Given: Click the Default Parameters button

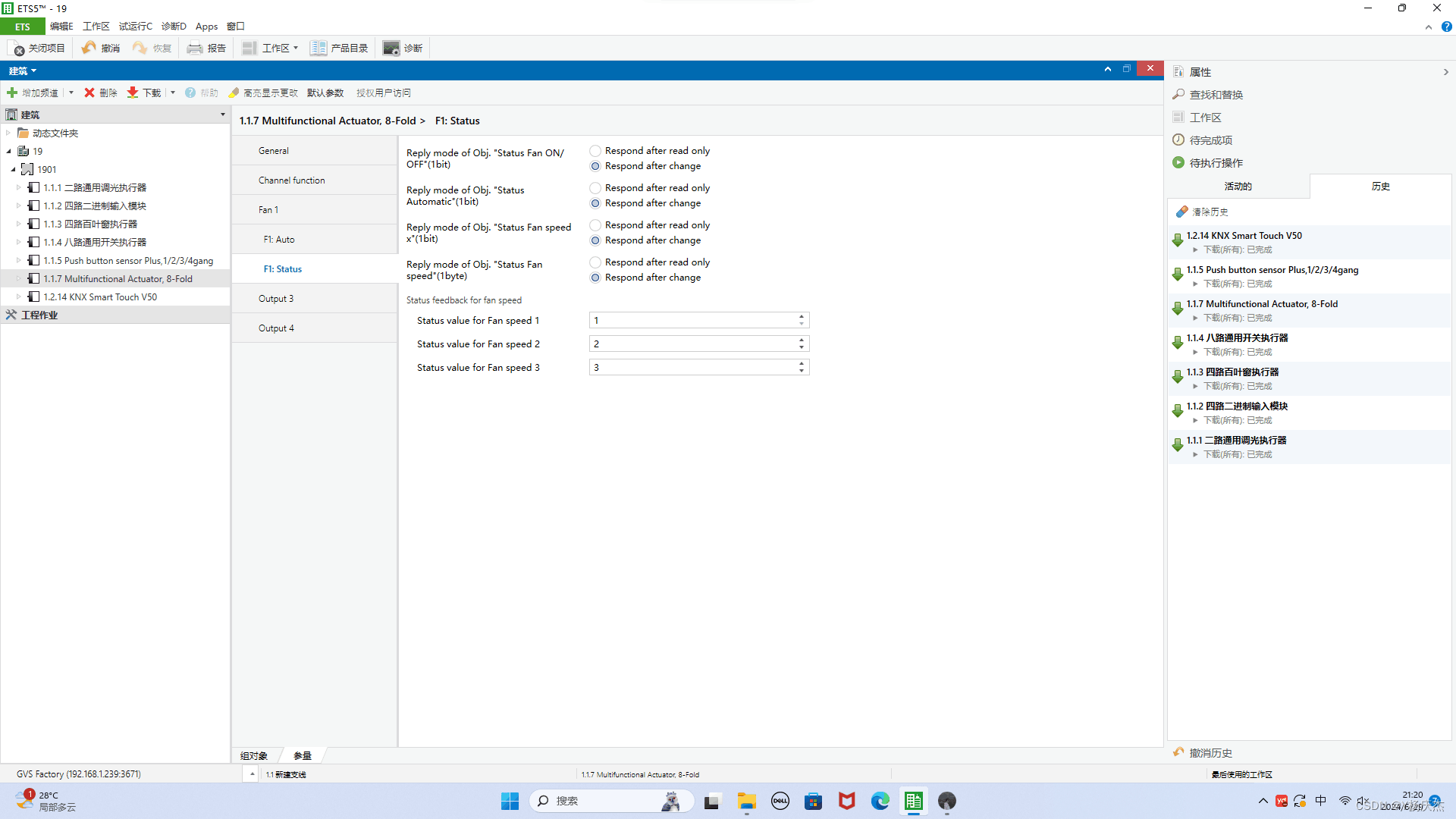Looking at the screenshot, I should 325,93.
